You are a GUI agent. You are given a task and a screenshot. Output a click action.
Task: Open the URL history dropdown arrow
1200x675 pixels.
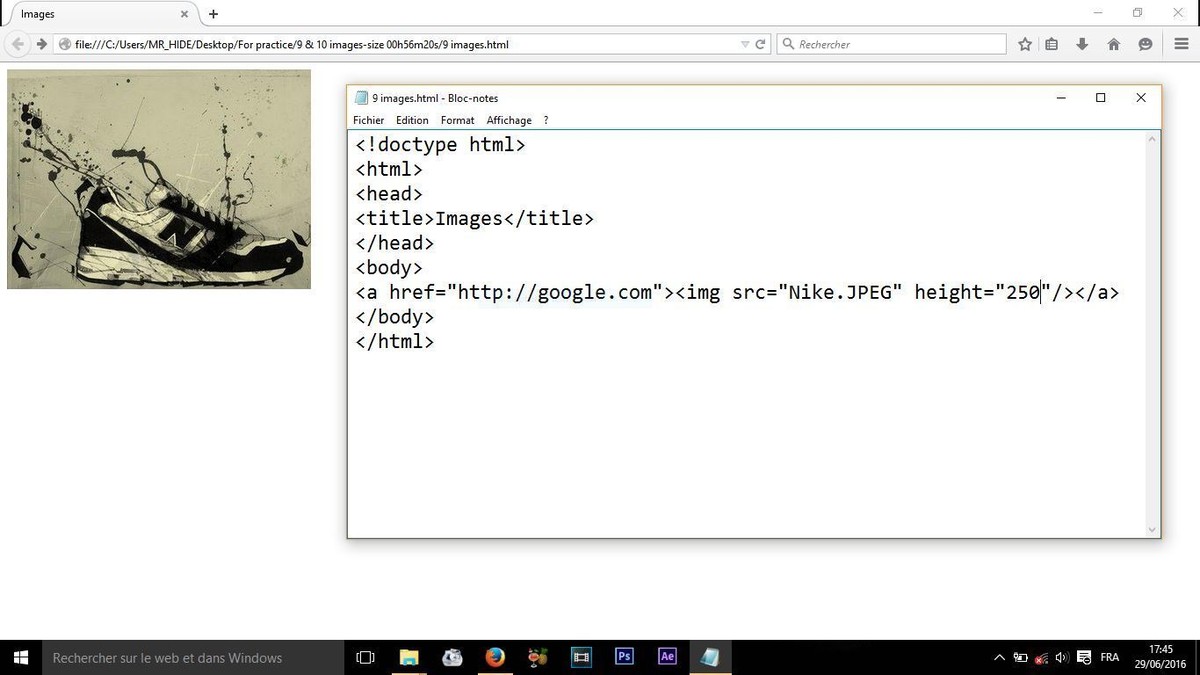[x=744, y=44]
